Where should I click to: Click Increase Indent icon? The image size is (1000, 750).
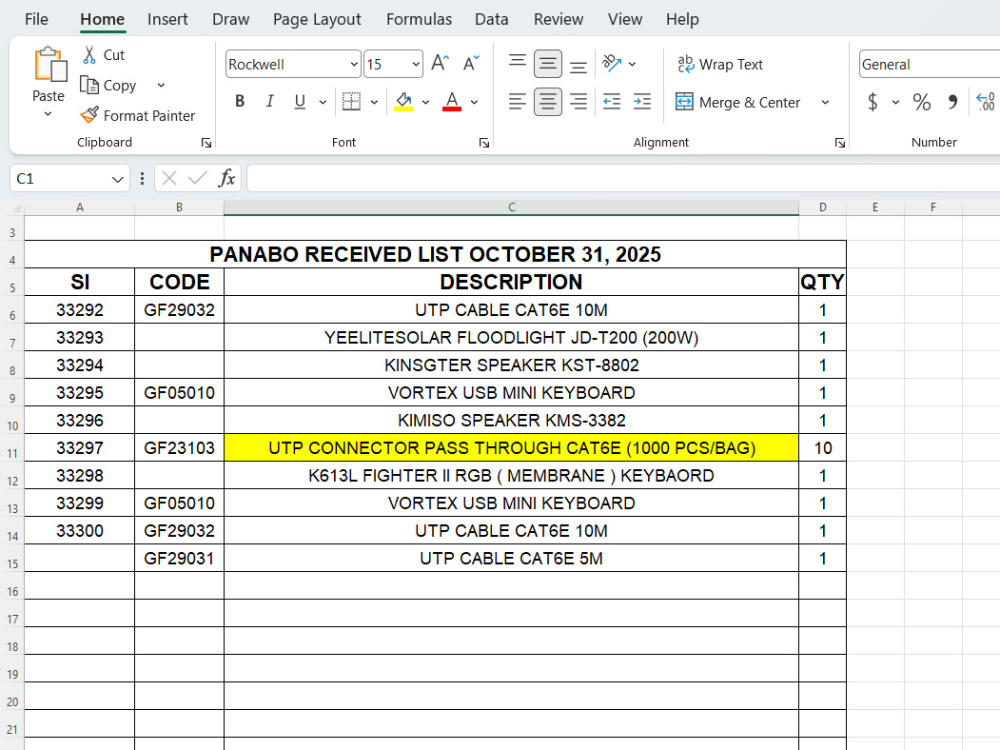click(x=642, y=101)
